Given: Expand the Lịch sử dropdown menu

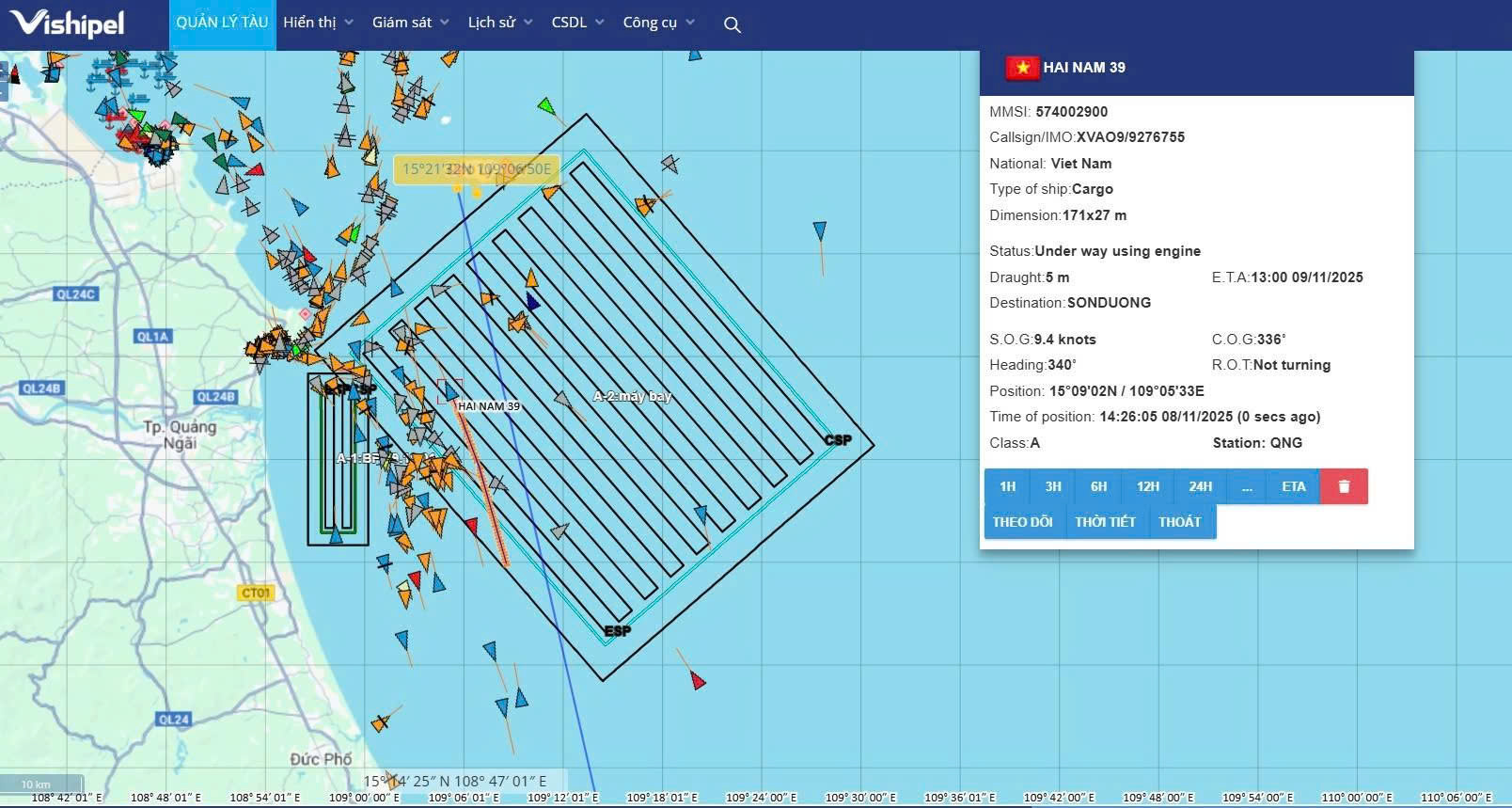Looking at the screenshot, I should click(x=500, y=23).
